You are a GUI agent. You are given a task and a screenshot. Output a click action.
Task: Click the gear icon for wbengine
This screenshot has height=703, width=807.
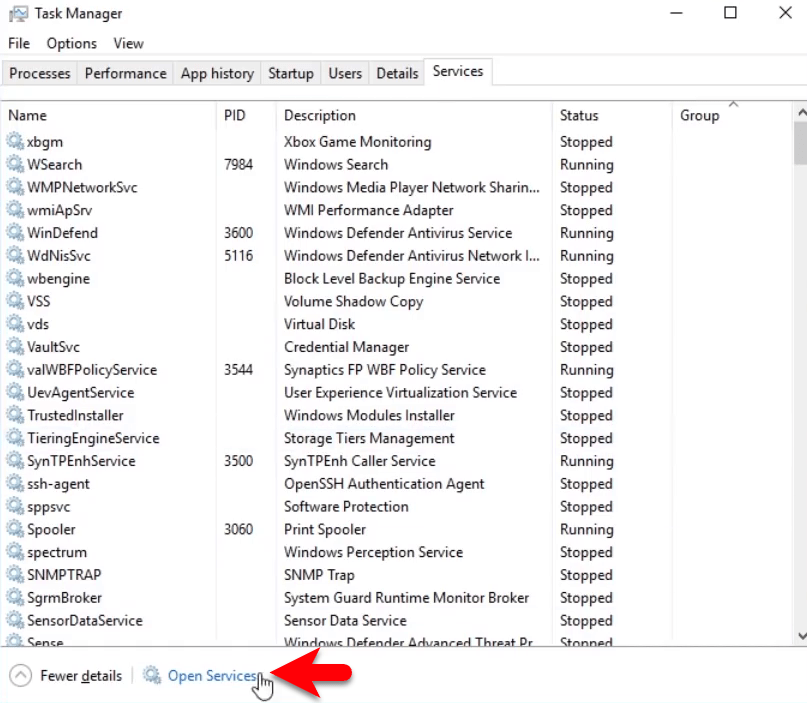click(15, 278)
